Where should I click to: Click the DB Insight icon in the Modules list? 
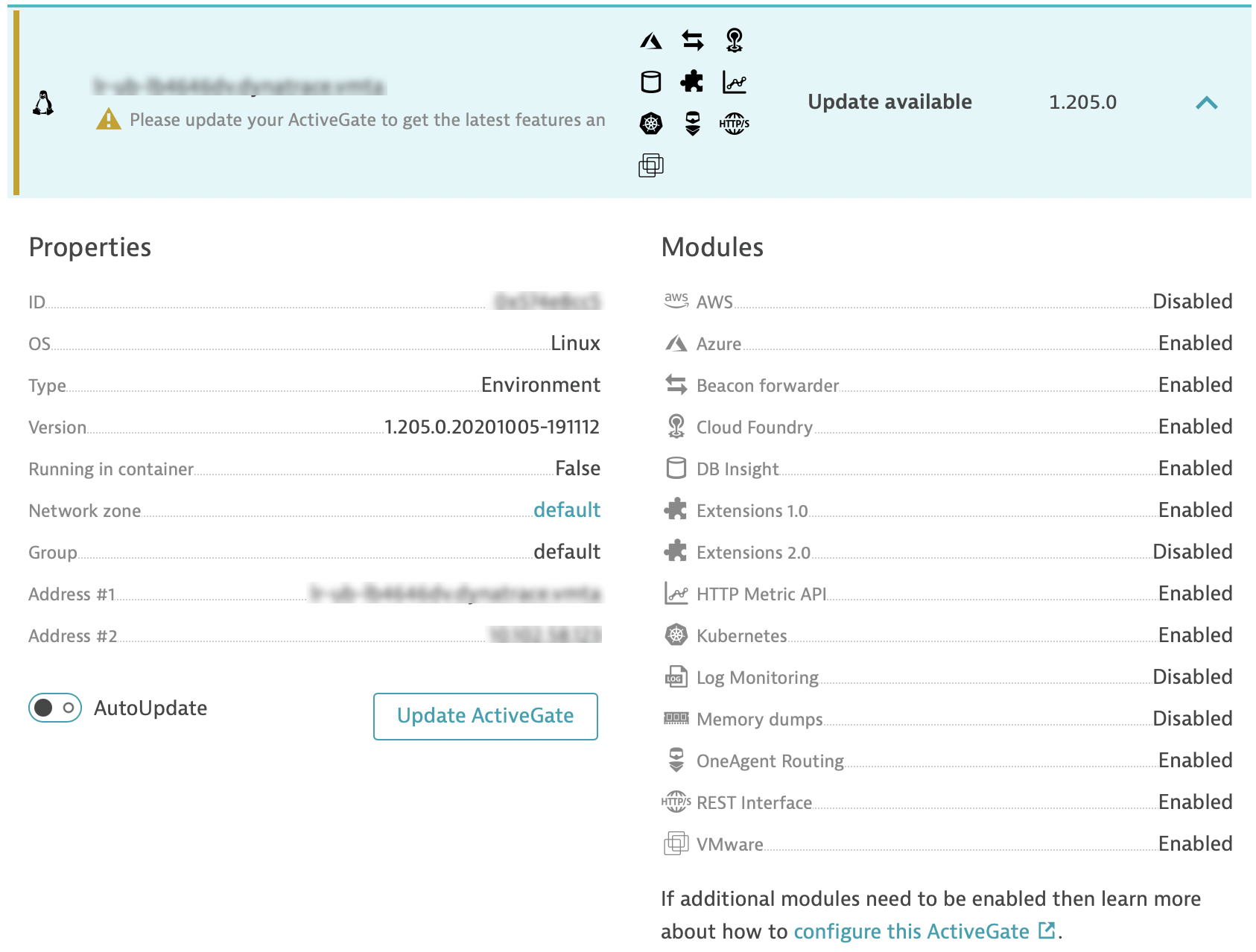tap(676, 468)
